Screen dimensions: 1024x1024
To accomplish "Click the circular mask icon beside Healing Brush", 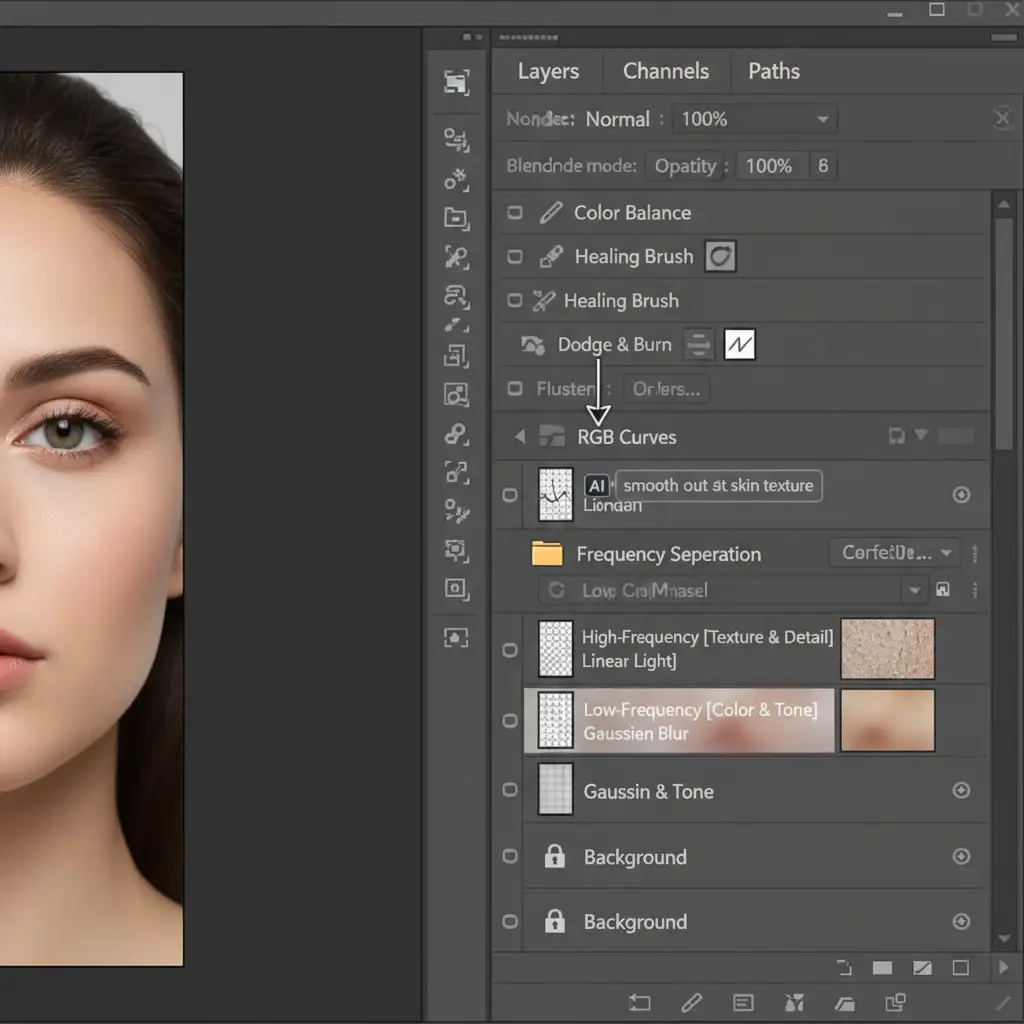I will pos(720,257).
